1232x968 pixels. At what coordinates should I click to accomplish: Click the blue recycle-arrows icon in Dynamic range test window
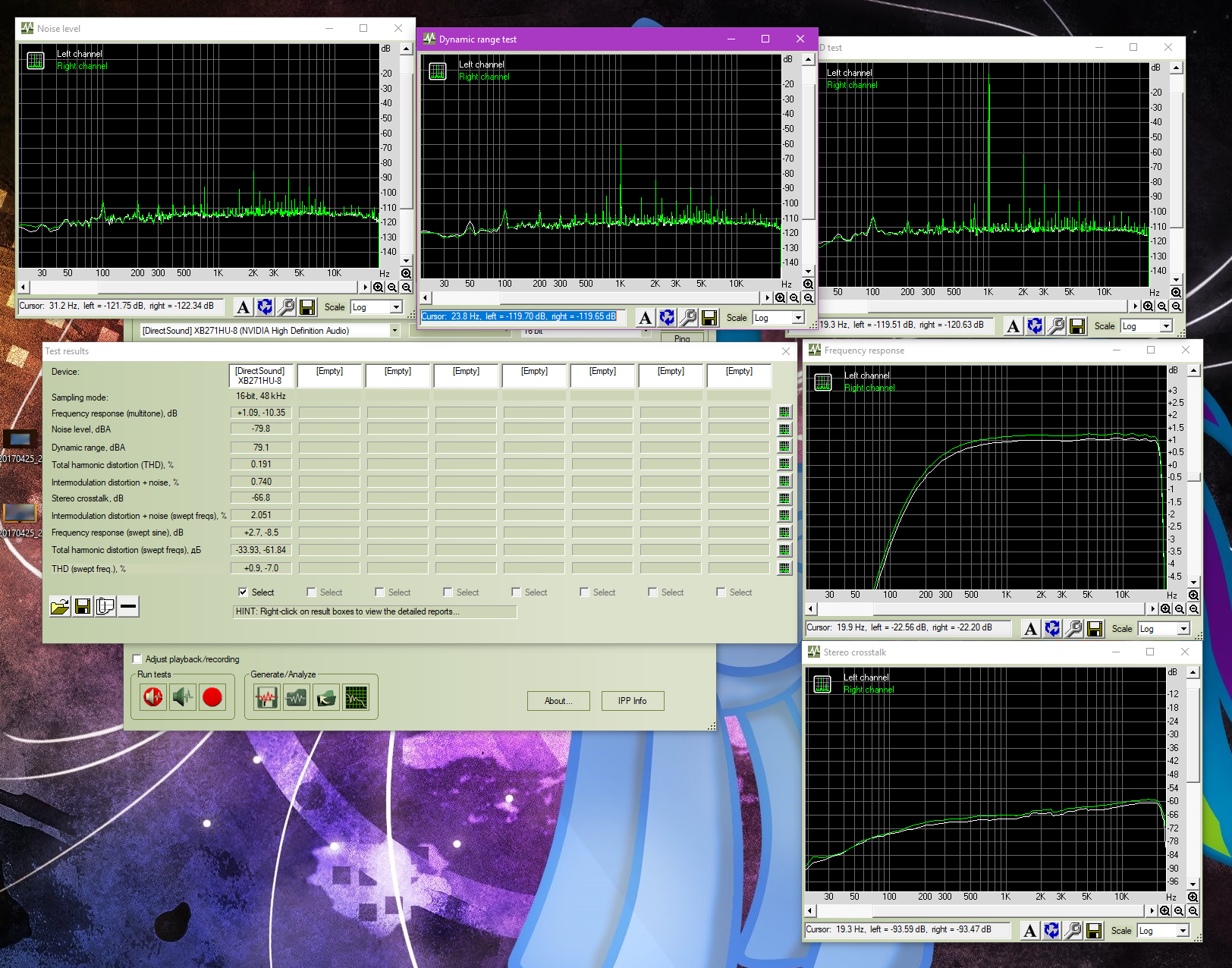point(667,318)
